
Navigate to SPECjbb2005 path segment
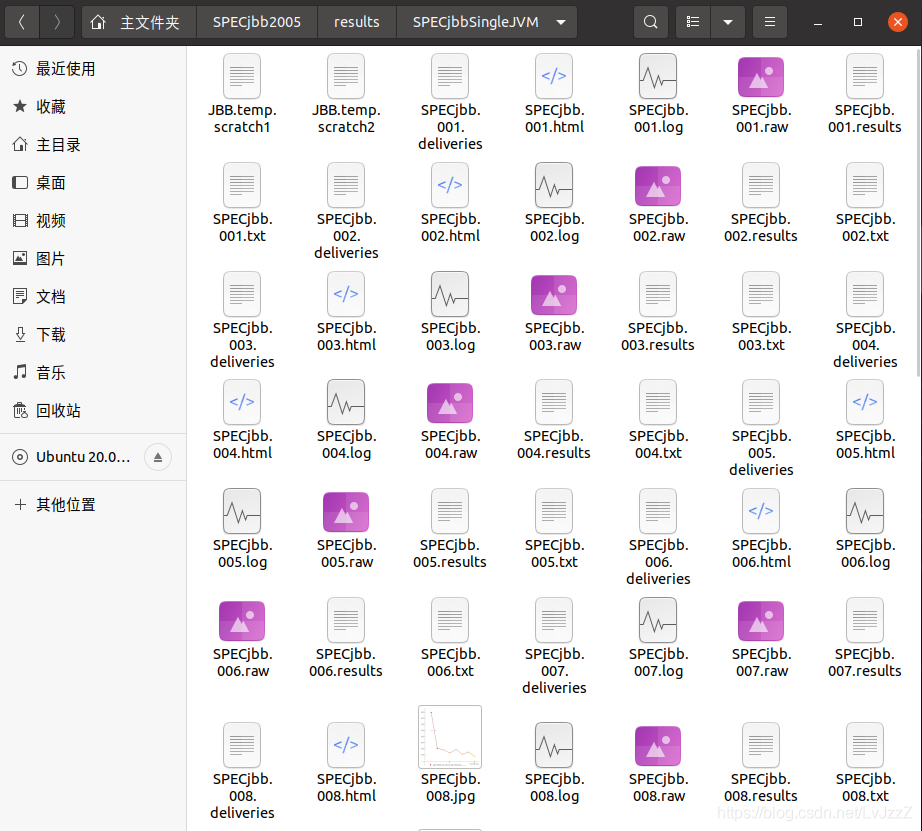pyautogui.click(x=256, y=22)
